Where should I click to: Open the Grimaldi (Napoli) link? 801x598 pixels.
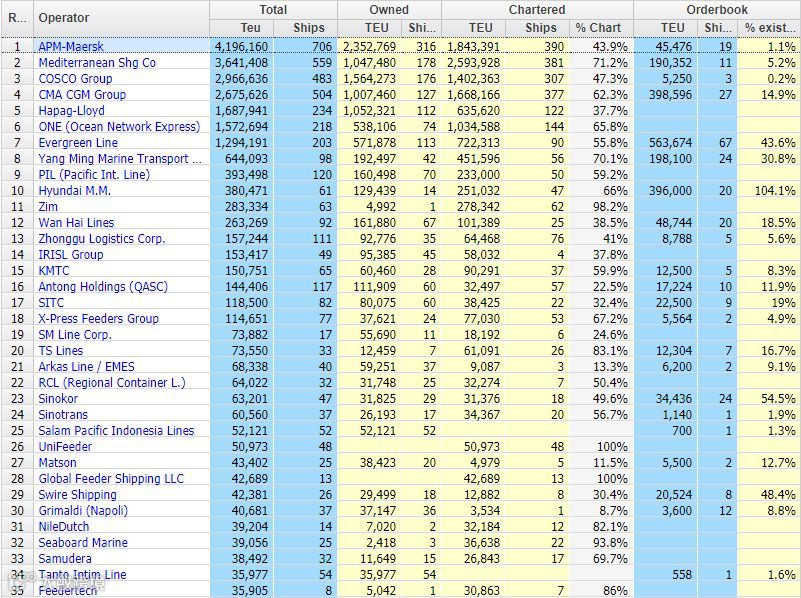[83, 511]
